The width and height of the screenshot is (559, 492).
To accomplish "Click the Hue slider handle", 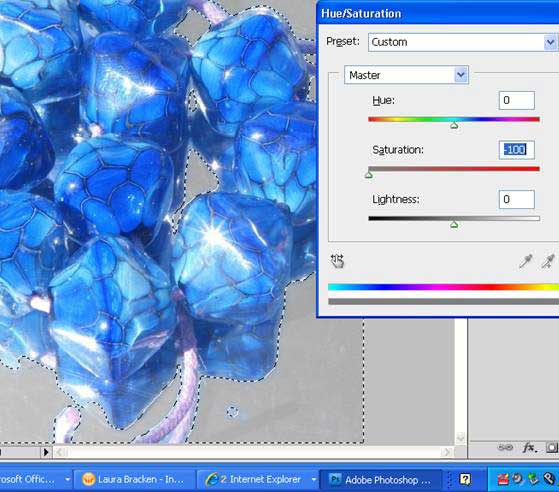I will point(454,125).
